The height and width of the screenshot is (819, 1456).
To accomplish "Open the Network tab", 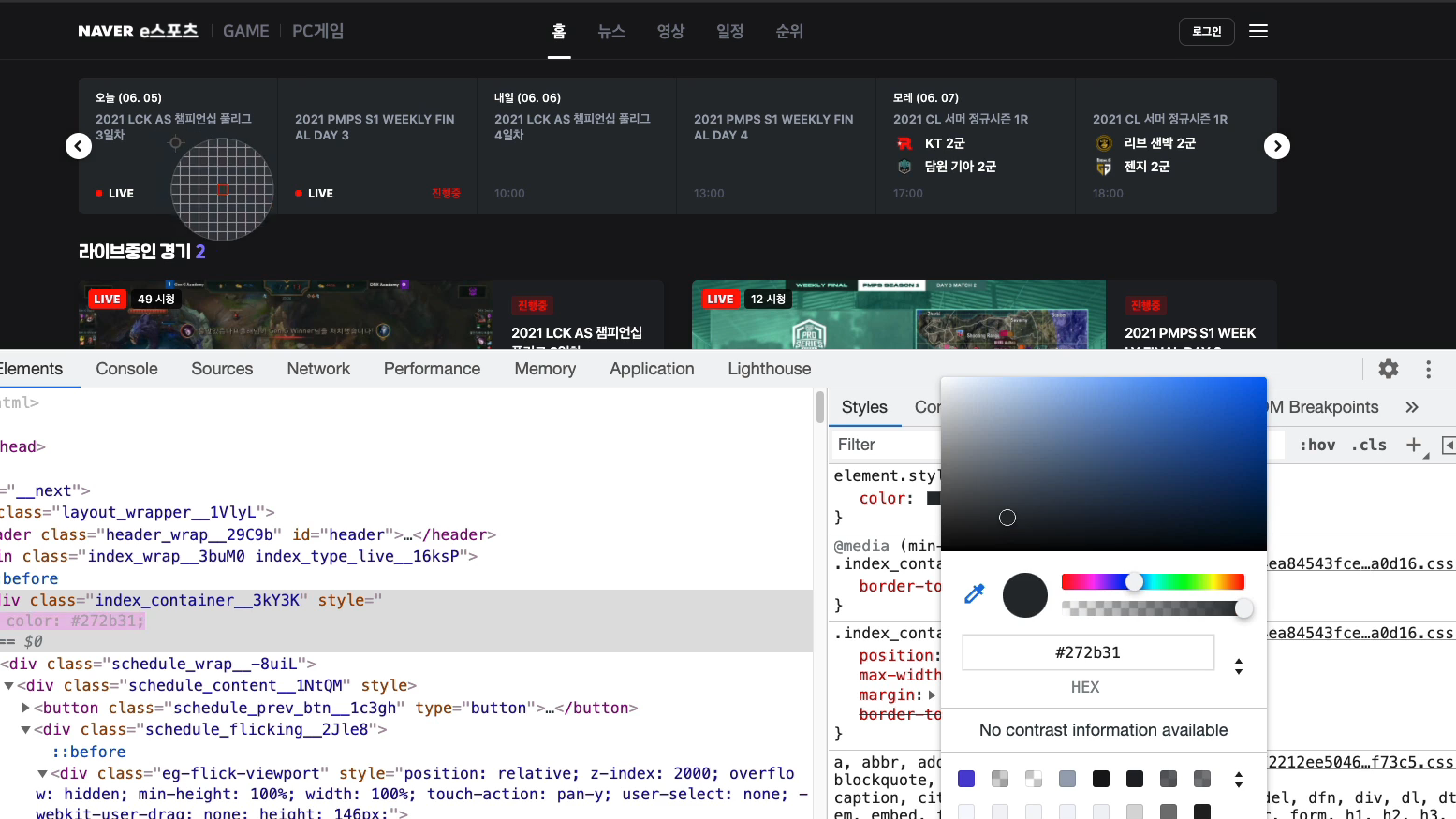I will (x=318, y=369).
